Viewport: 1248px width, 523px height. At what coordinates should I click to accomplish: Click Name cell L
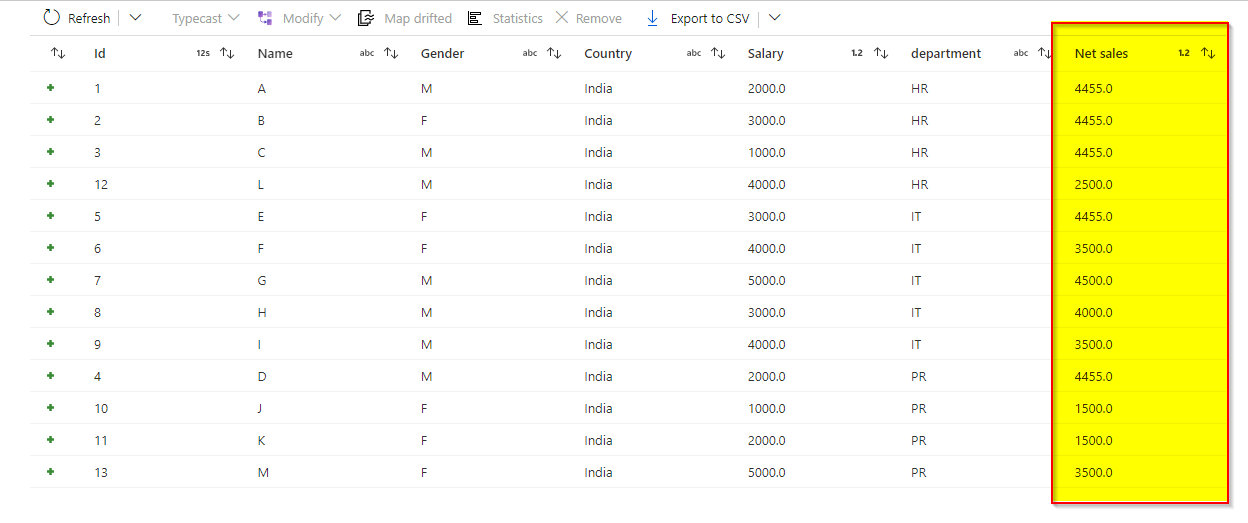coord(261,184)
